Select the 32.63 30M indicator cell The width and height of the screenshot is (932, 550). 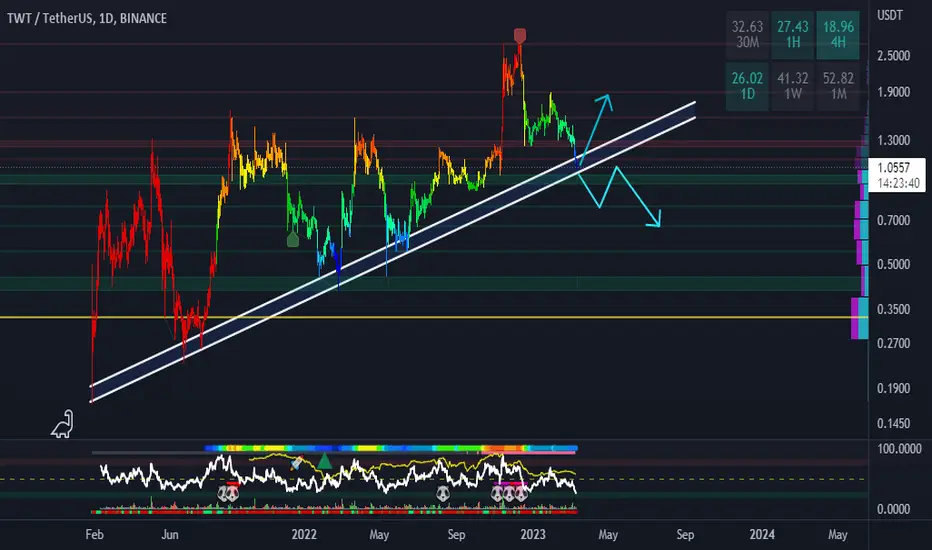(x=747, y=34)
